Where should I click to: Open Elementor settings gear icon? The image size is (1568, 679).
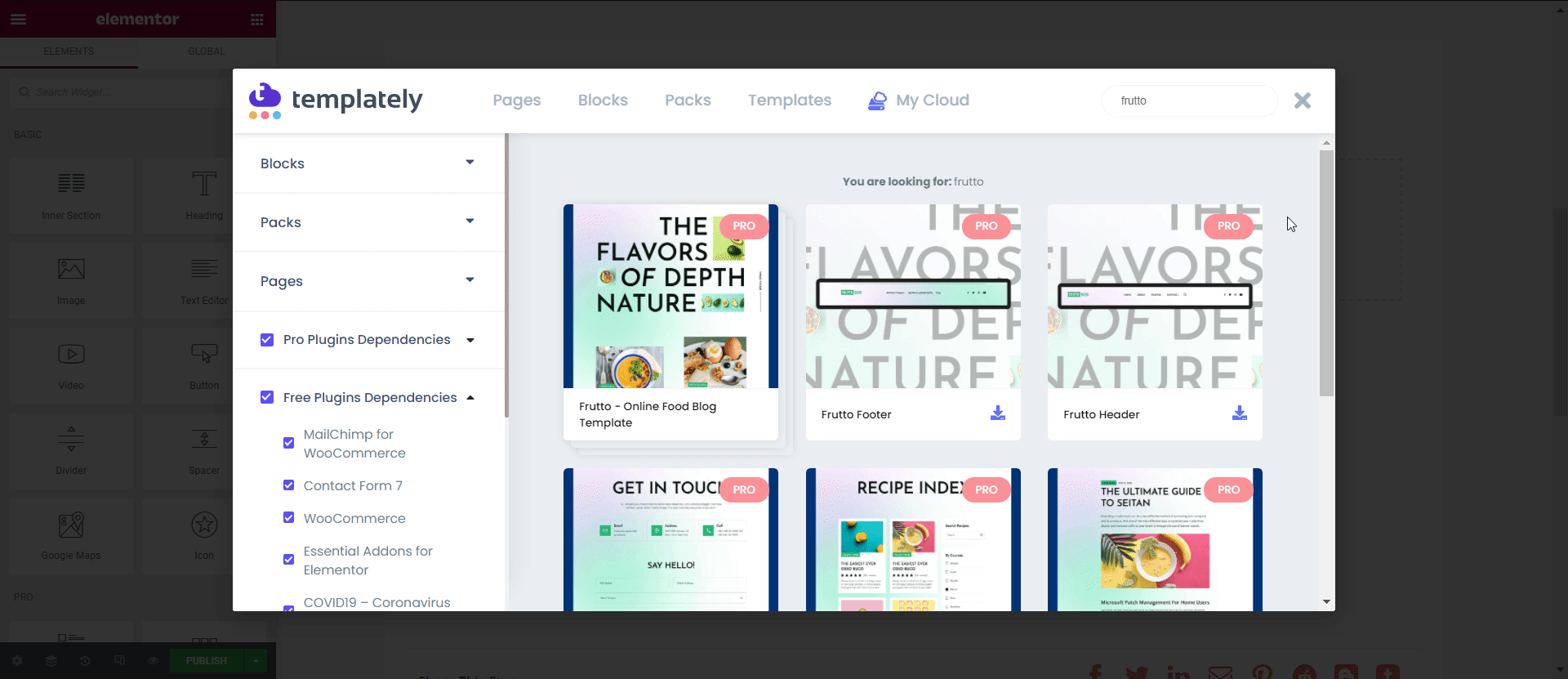pyautogui.click(x=17, y=660)
